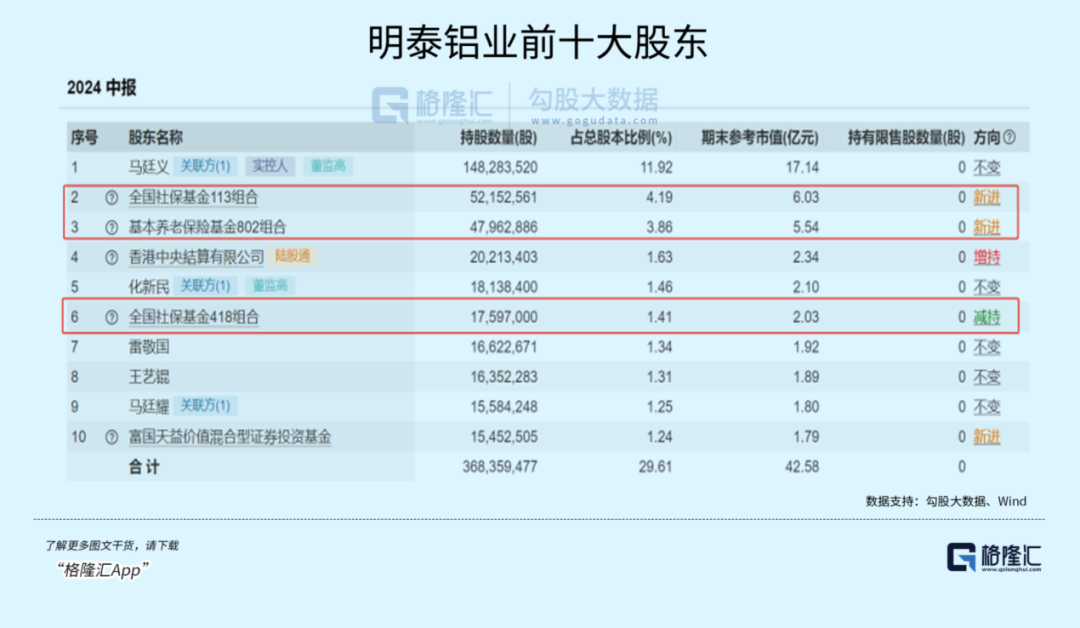The width and height of the screenshot is (1080, 628).
Task: Click help icon beside 香港中央结算有限公司
Action: [112, 258]
